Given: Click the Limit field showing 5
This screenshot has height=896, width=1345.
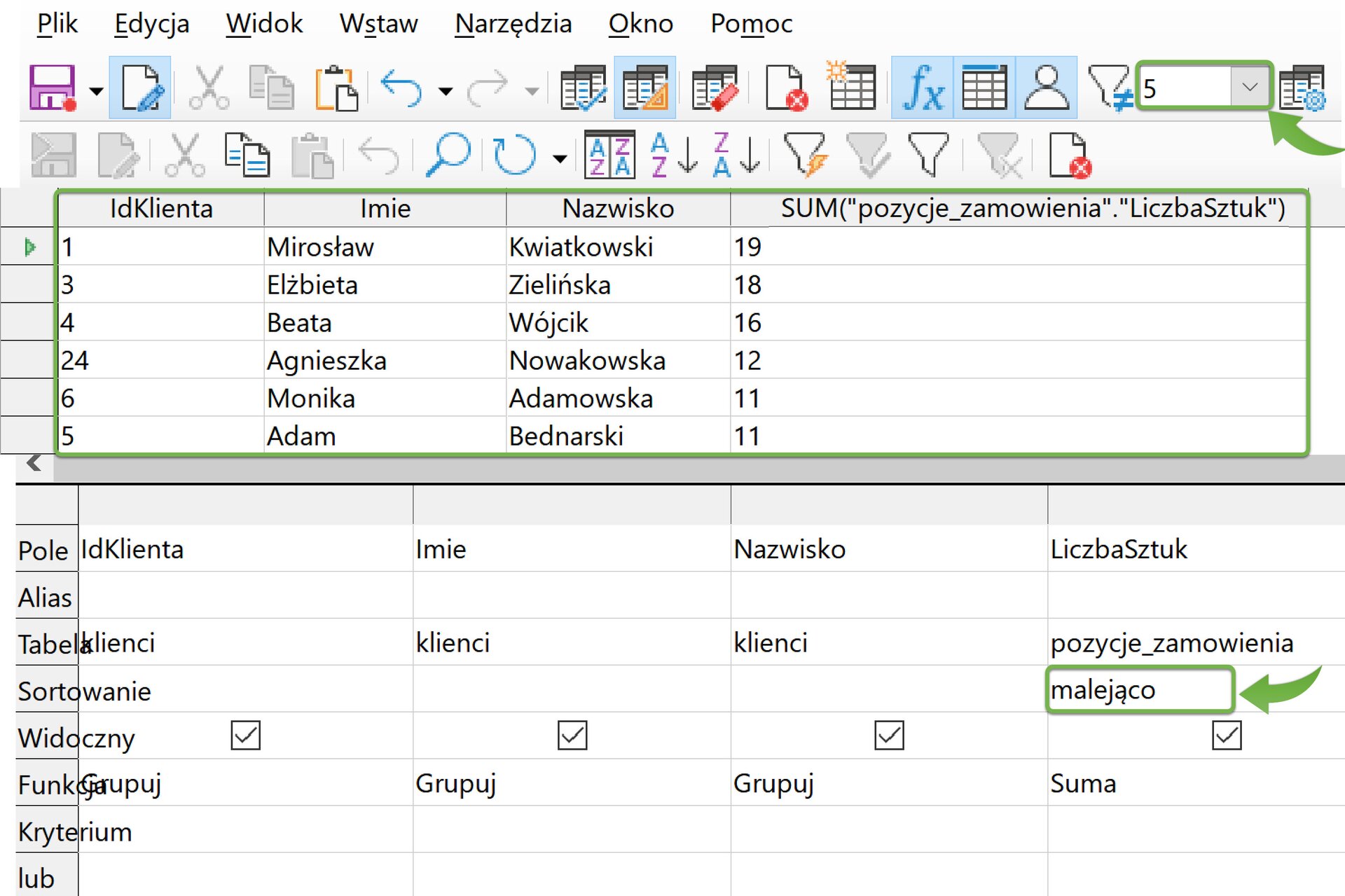Looking at the screenshot, I should [1185, 88].
